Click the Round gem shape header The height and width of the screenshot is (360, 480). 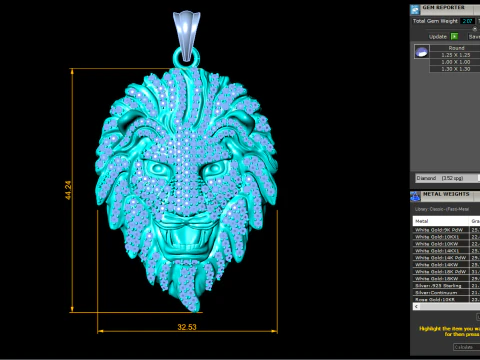(x=455, y=48)
